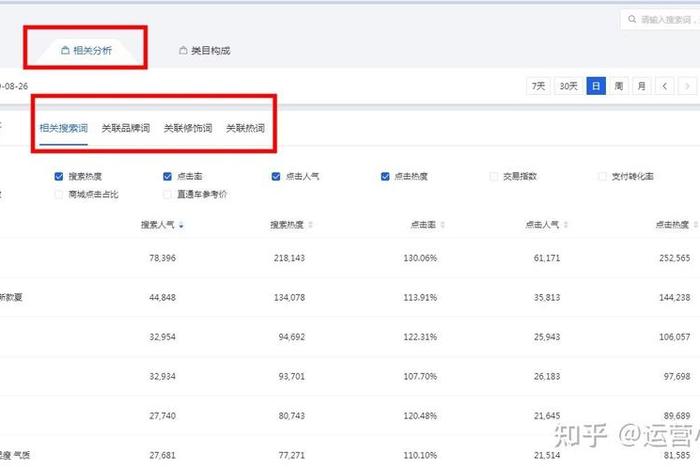This screenshot has width=700, height=470.
Task: Click the 113.91% table cell
Action: (420, 297)
